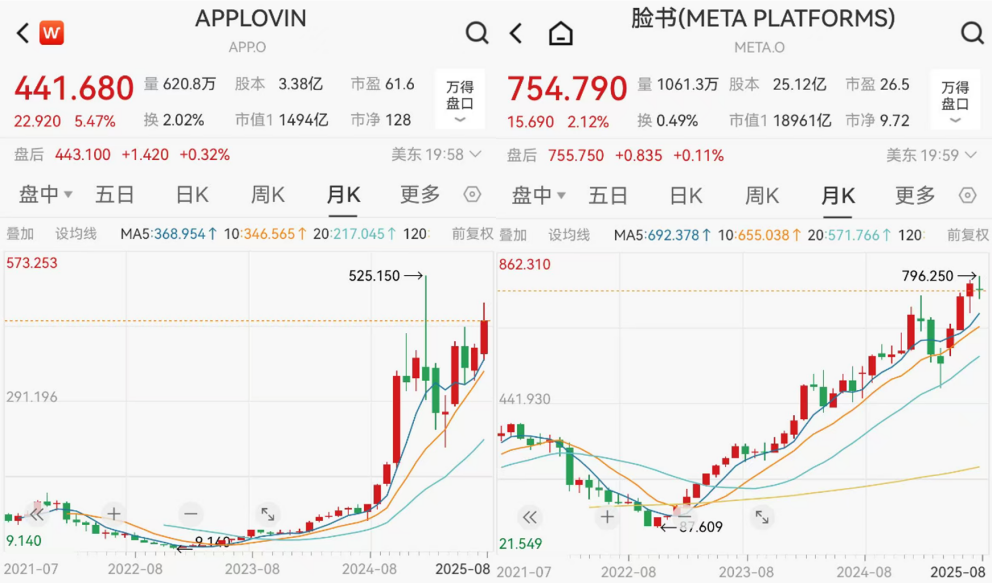Screen dimensions: 992x583
Task: Tap after-hours price 443.100
Action: tap(83, 154)
